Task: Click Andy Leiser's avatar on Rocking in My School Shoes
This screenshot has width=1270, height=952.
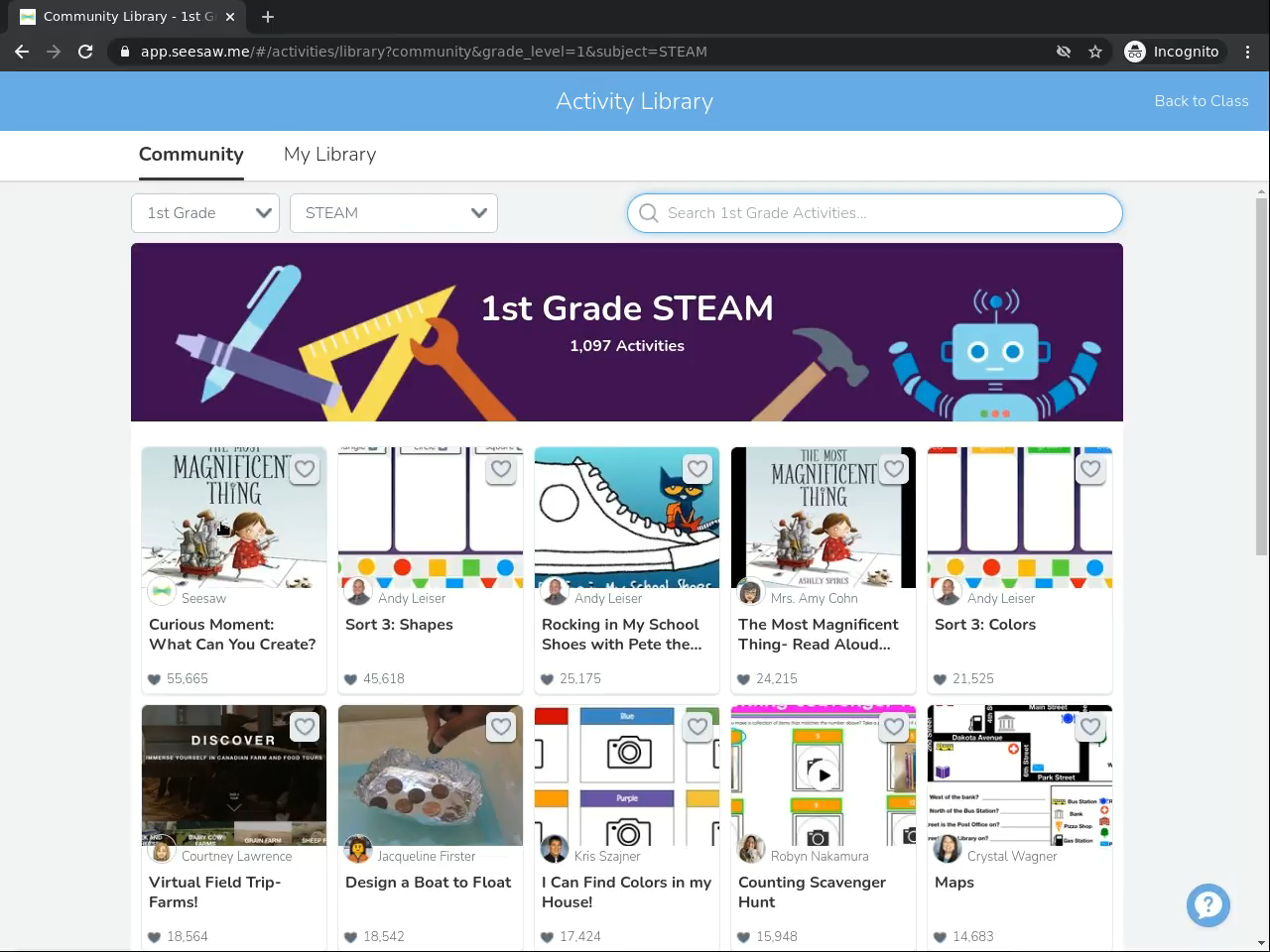Action: pyautogui.click(x=555, y=591)
